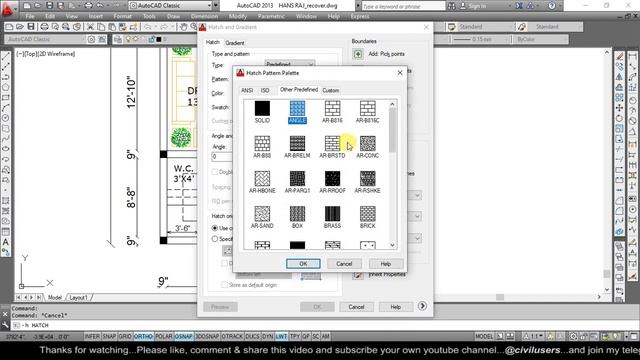Open the annotation scale 1:1 dropdown
640x360 pixels.
click(x=536, y=336)
